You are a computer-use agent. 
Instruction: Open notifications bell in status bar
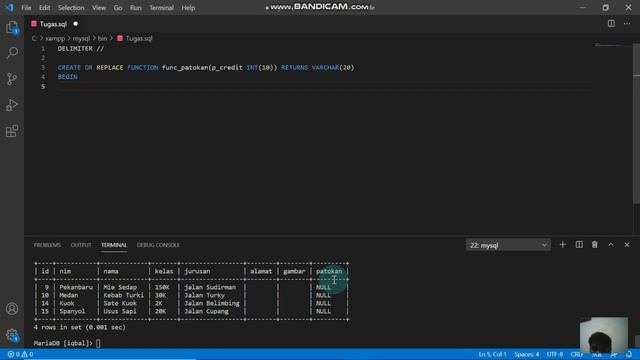click(629, 354)
